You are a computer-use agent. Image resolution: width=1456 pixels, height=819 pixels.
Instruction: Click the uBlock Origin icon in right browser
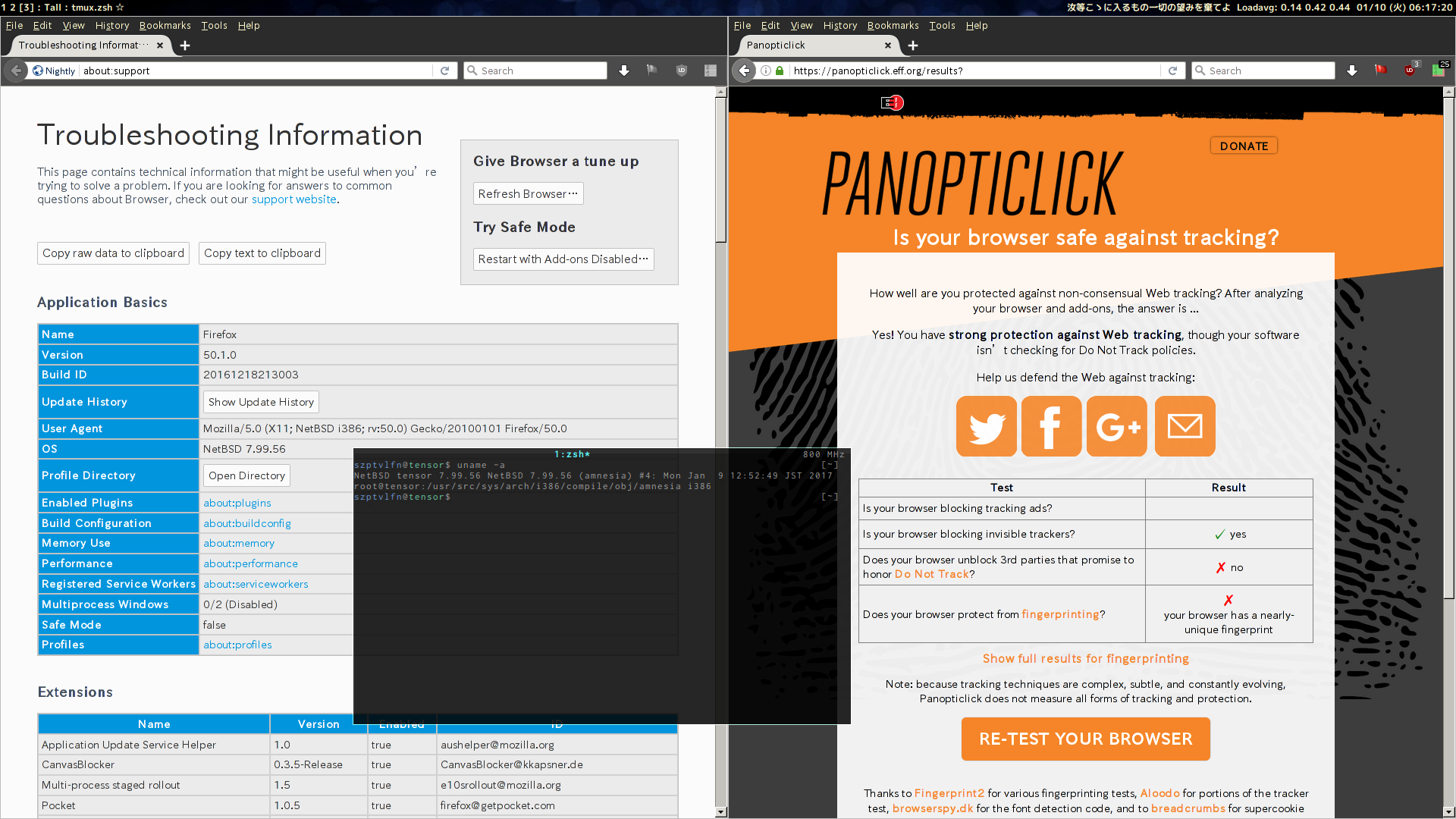1410,71
